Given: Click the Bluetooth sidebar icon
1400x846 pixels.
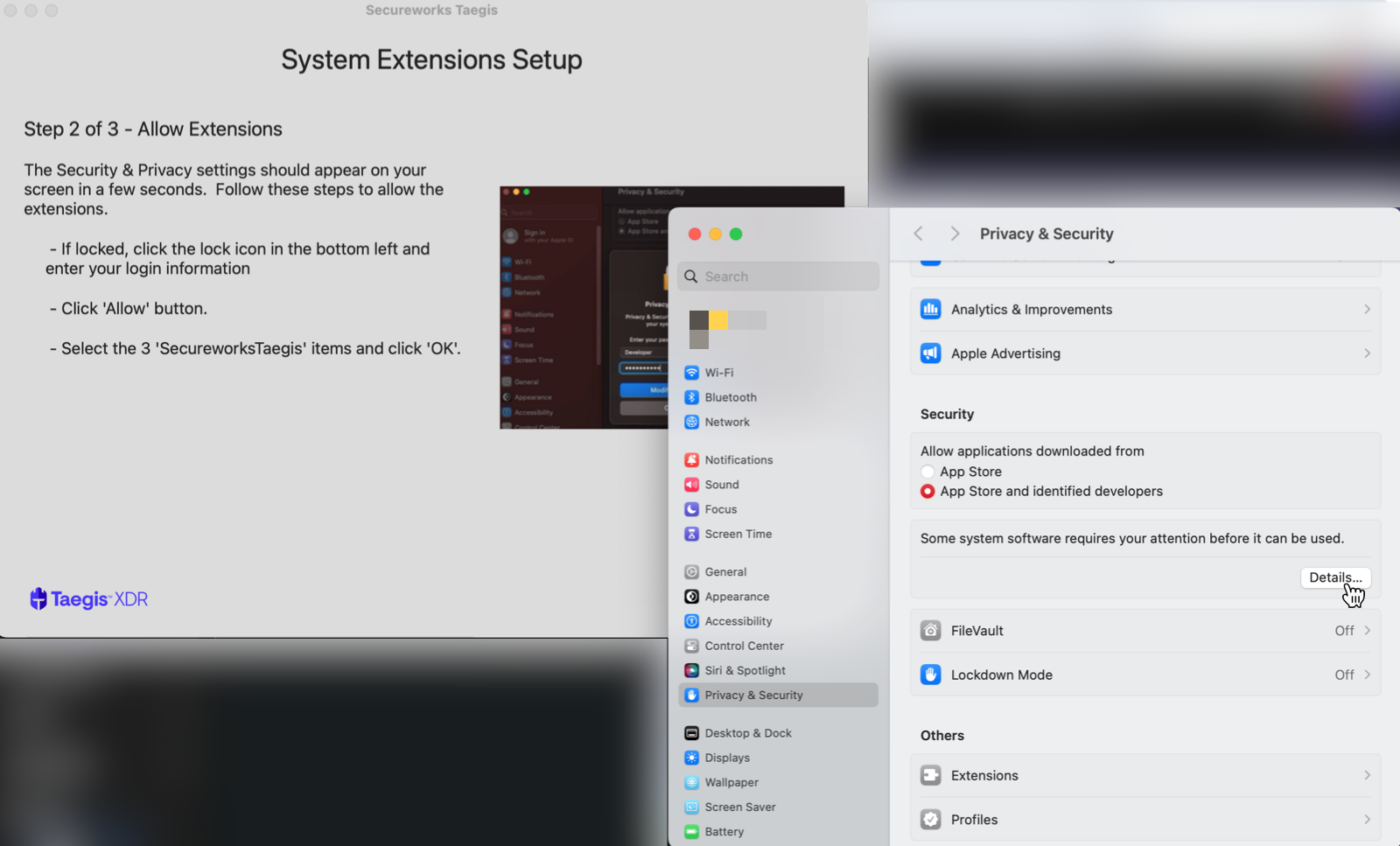Looking at the screenshot, I should 691,397.
